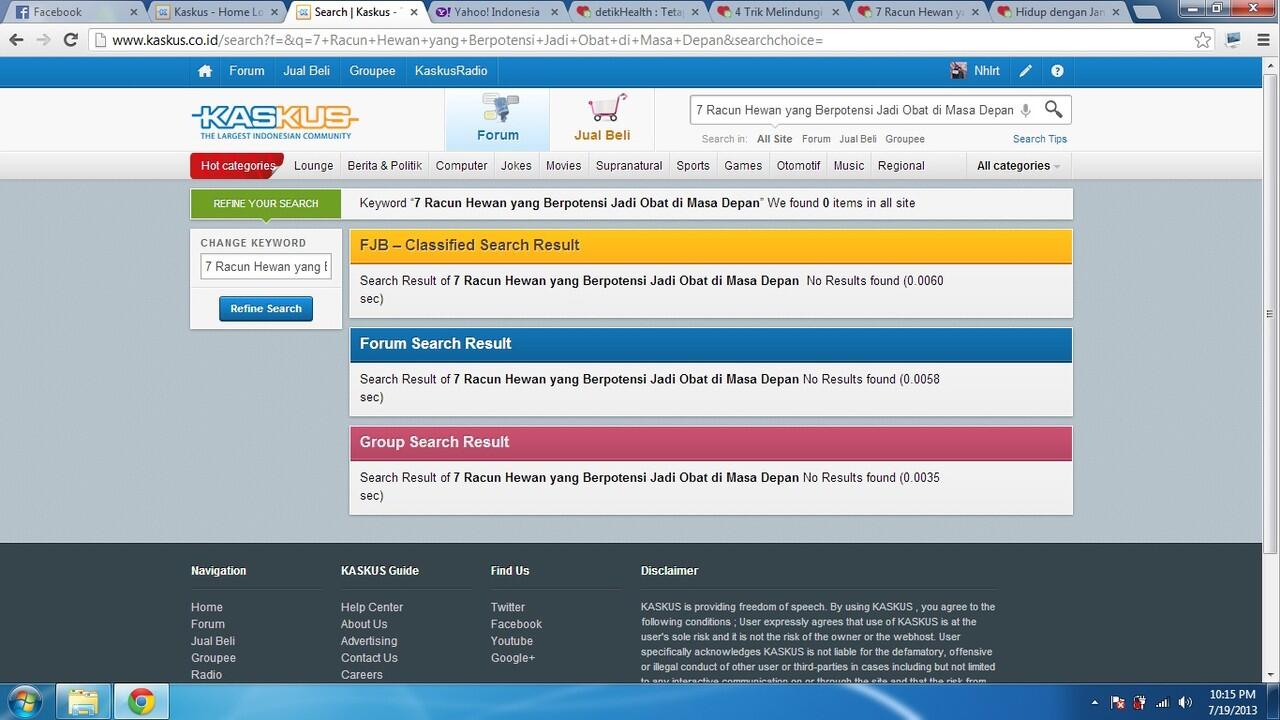Click the browser address bar
Viewport: 1280px width, 720px height.
click(650, 40)
